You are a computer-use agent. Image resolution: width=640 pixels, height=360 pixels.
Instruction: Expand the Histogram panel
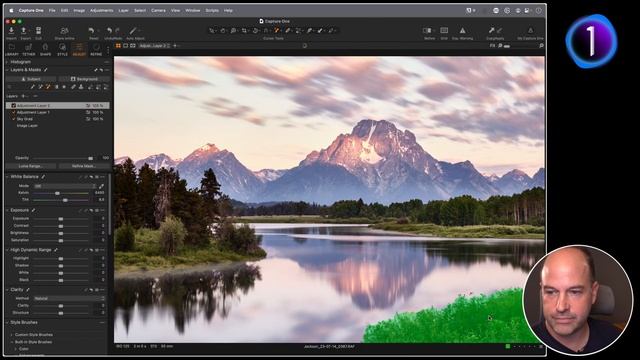[7, 62]
